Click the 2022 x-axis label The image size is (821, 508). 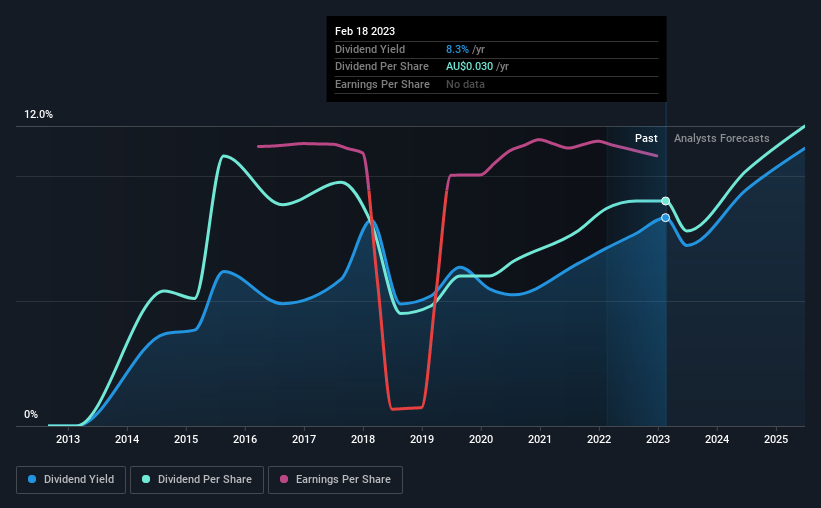[x=599, y=439]
